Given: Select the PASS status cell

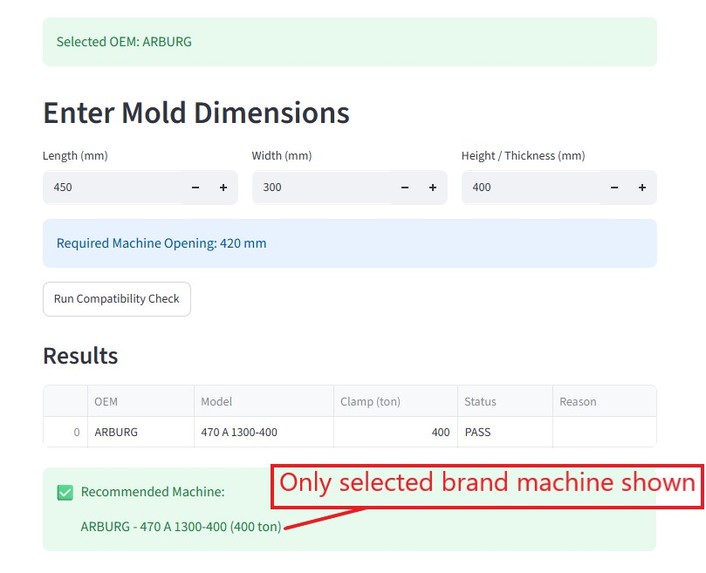Looking at the screenshot, I should tap(505, 432).
